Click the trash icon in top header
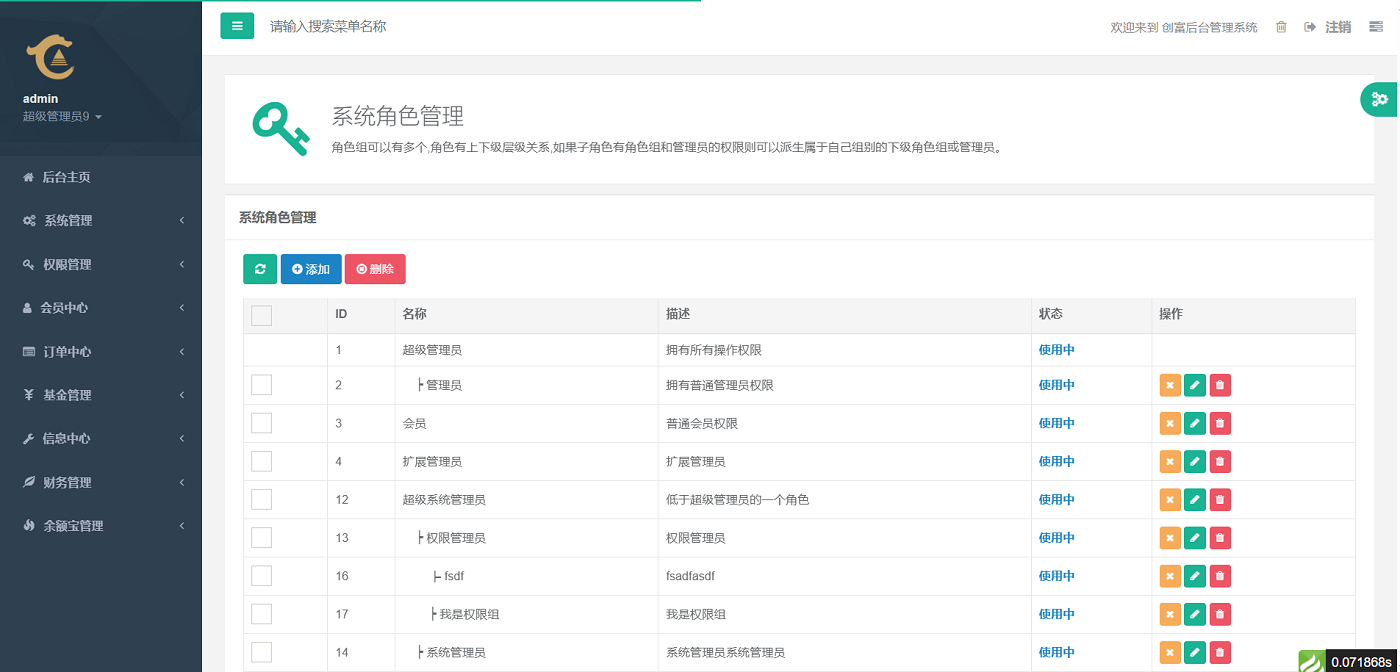 point(1281,27)
